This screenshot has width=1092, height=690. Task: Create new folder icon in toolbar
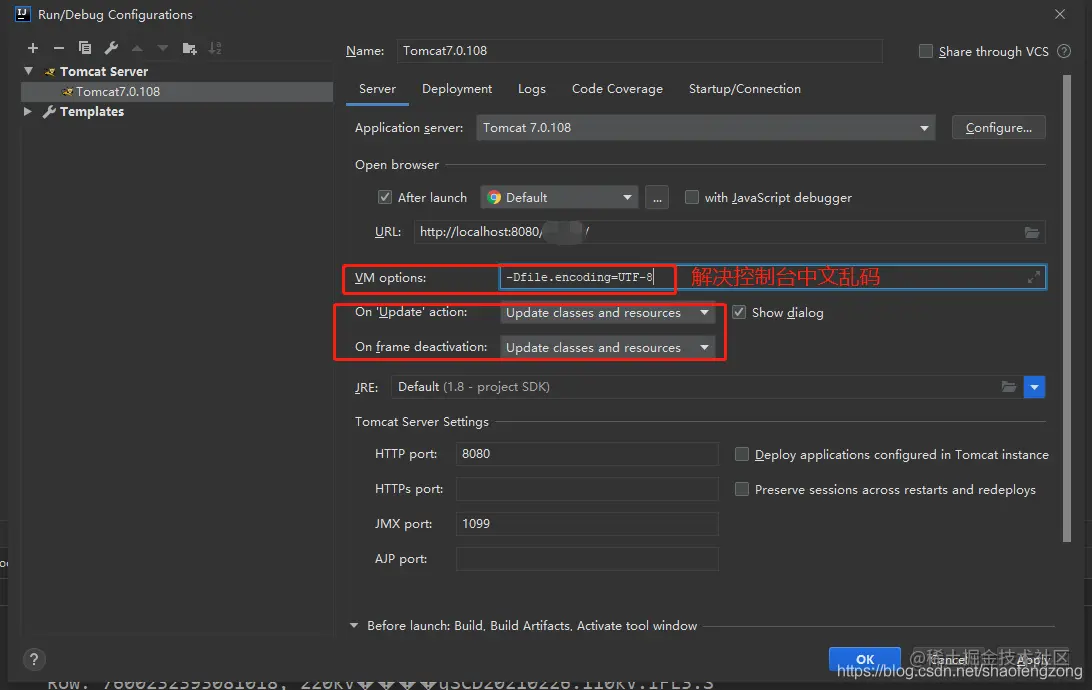pyautogui.click(x=189, y=48)
